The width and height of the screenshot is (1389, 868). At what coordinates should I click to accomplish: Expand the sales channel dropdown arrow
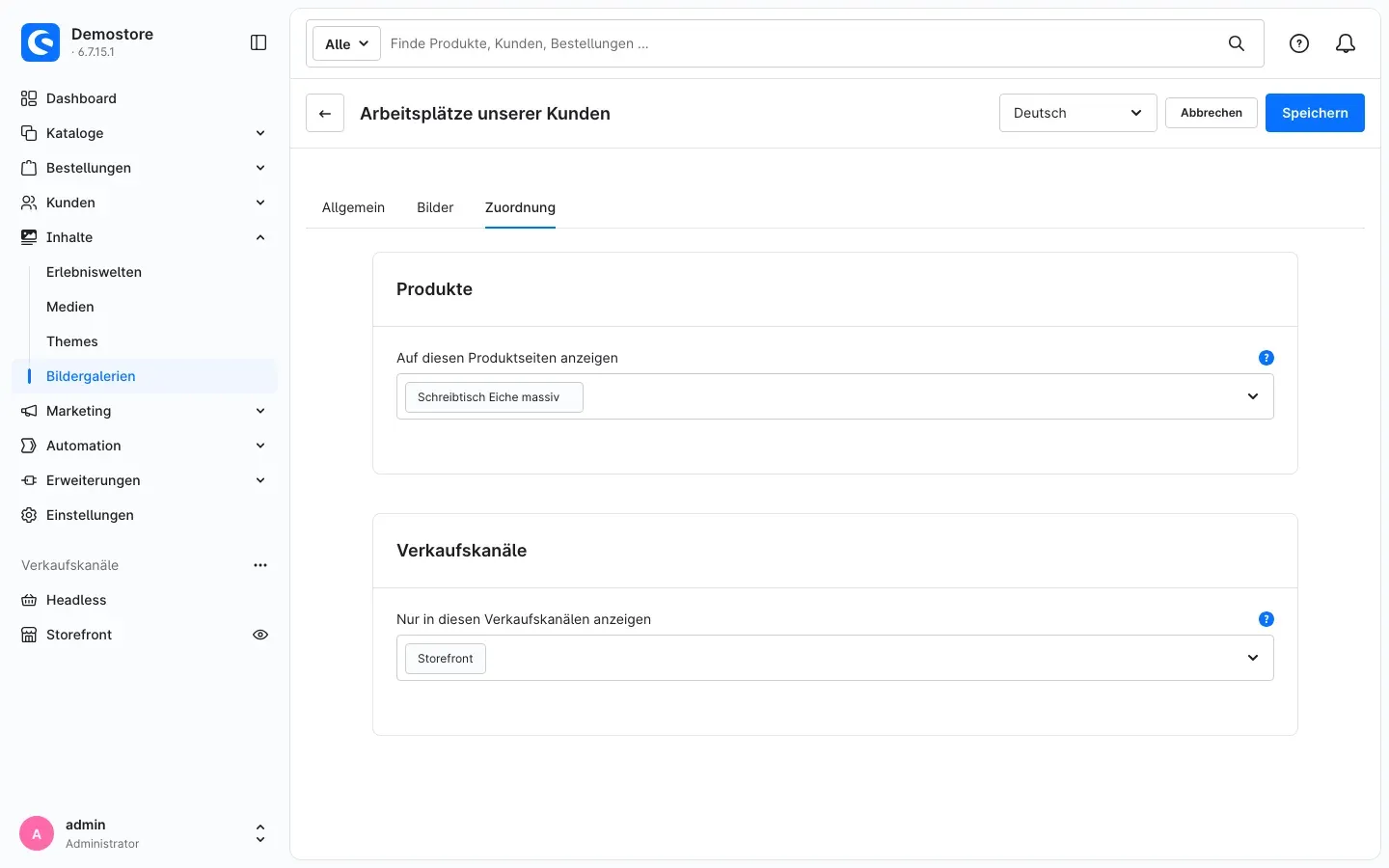click(x=1253, y=658)
